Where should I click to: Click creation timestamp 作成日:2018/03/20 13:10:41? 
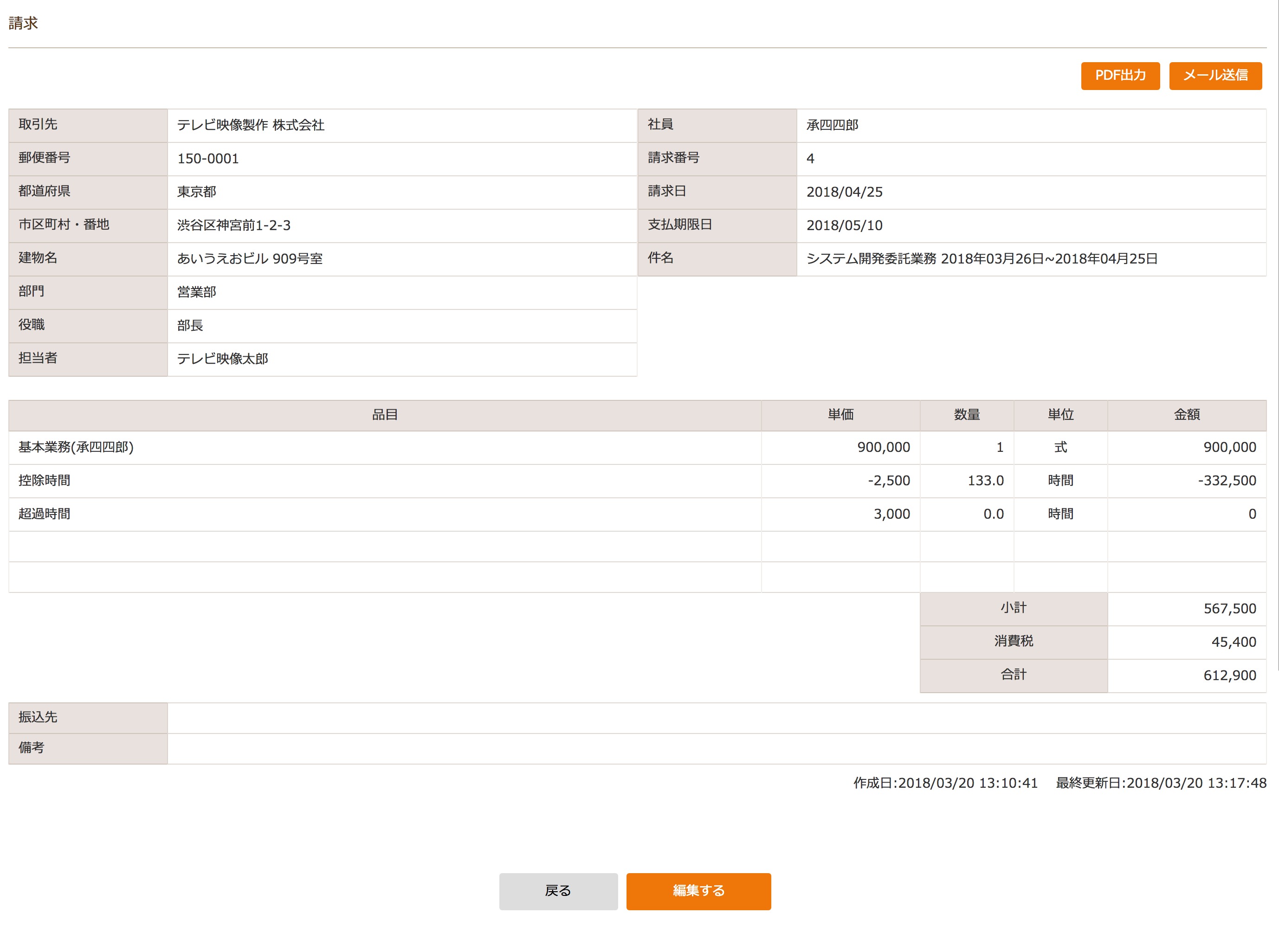[945, 784]
